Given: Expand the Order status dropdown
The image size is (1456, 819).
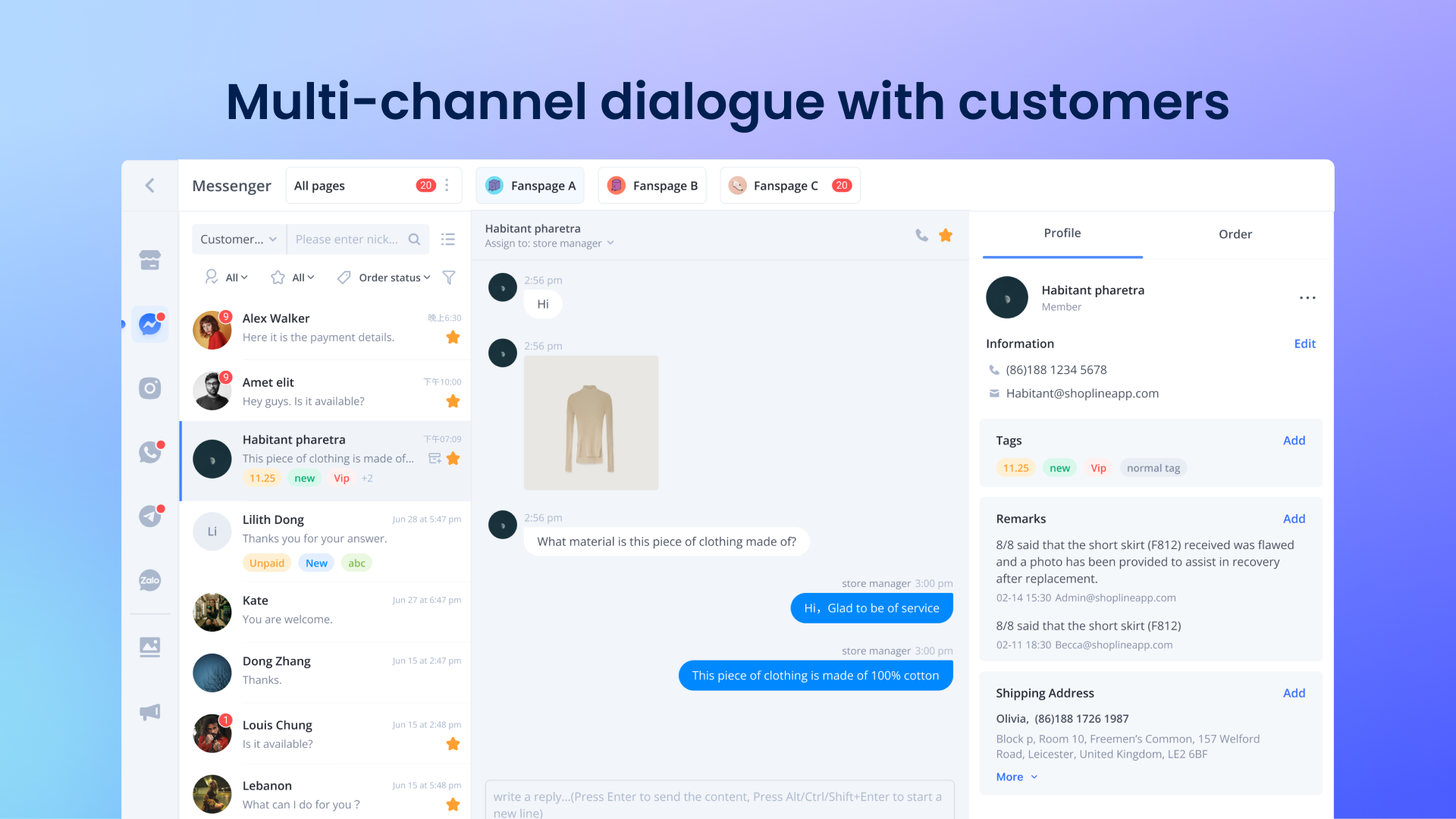Looking at the screenshot, I should 394,278.
